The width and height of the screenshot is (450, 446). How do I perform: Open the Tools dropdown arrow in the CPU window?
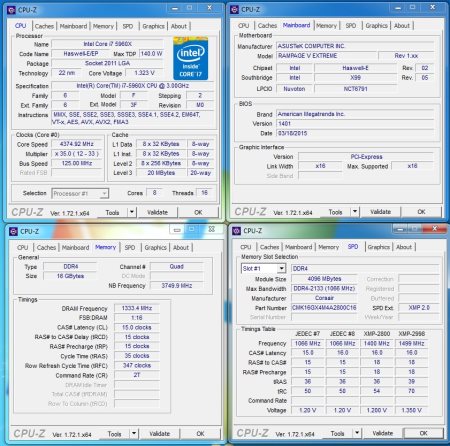tap(132, 212)
